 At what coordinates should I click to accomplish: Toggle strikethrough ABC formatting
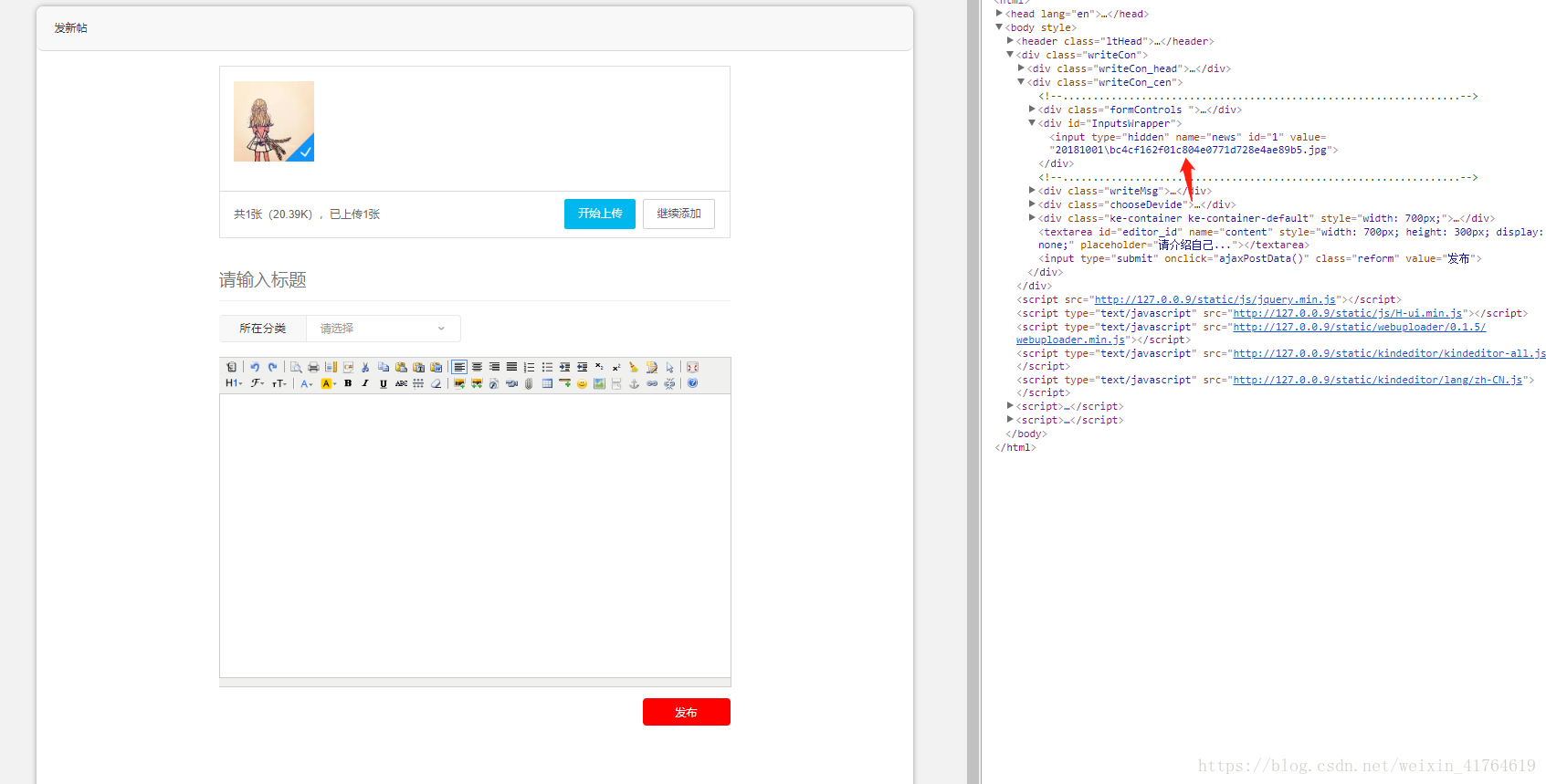(x=401, y=383)
